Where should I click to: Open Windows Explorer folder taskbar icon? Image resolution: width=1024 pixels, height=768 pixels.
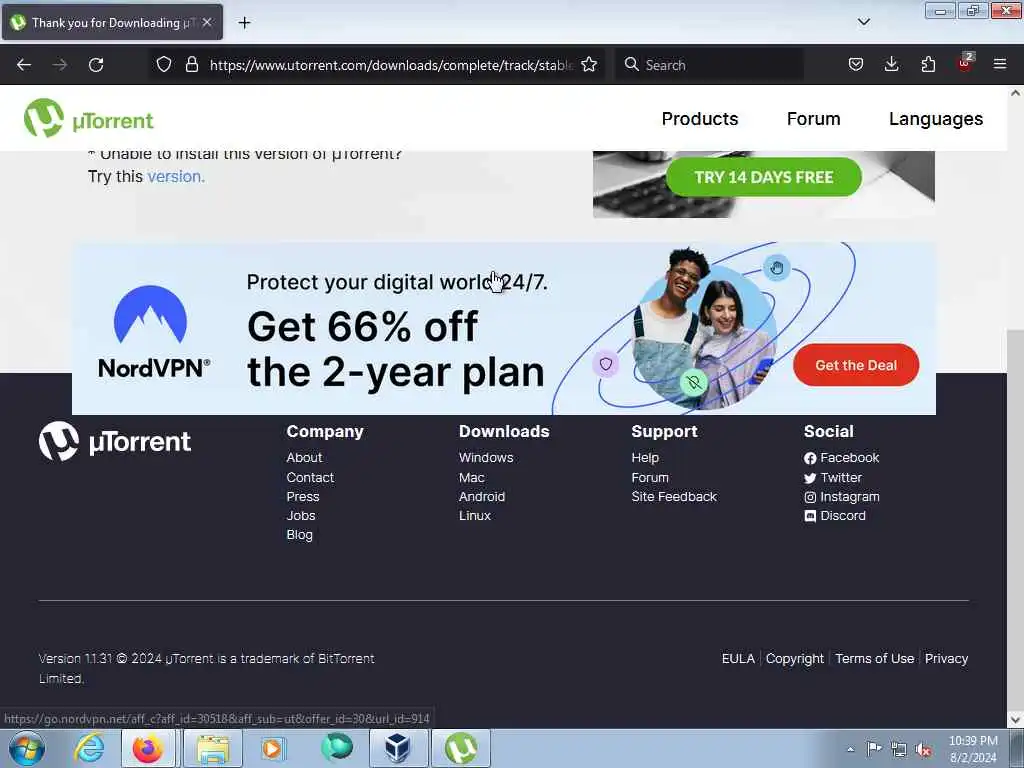(x=213, y=748)
